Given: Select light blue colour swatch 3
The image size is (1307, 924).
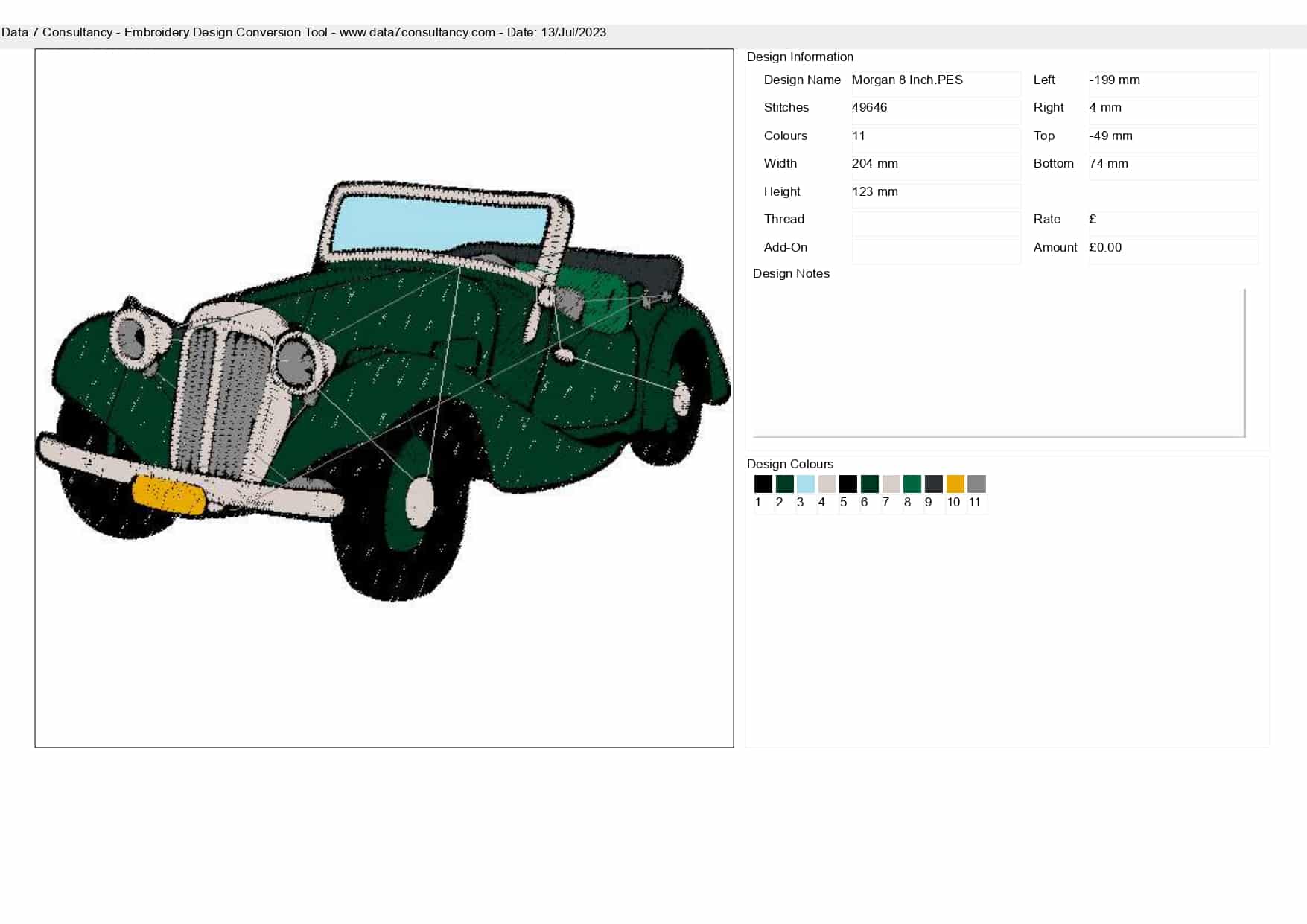Looking at the screenshot, I should 805,484.
